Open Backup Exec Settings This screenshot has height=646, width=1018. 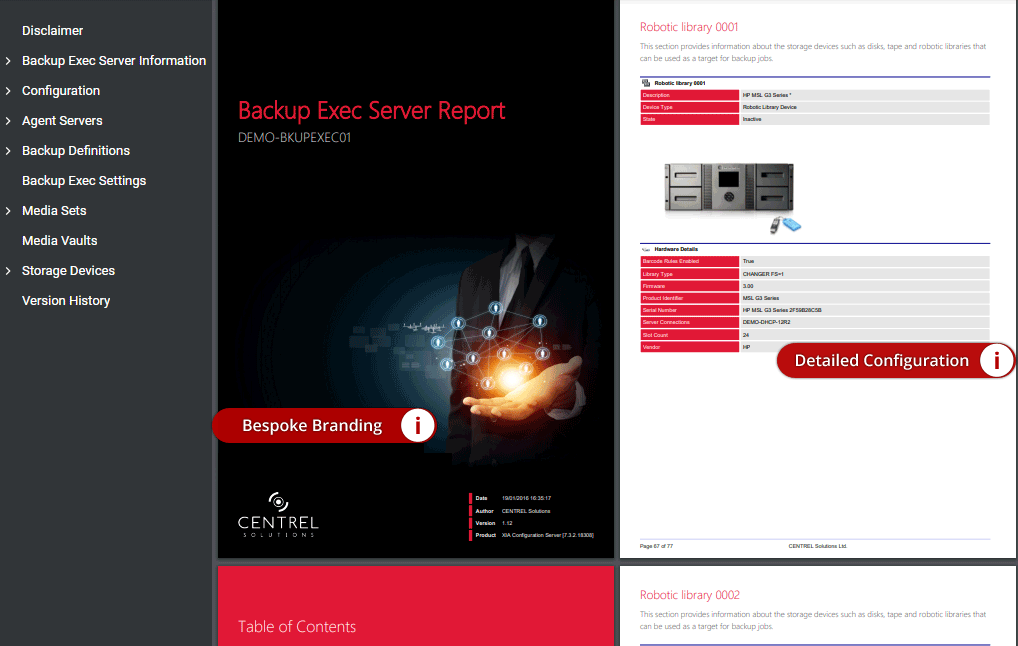coord(83,180)
